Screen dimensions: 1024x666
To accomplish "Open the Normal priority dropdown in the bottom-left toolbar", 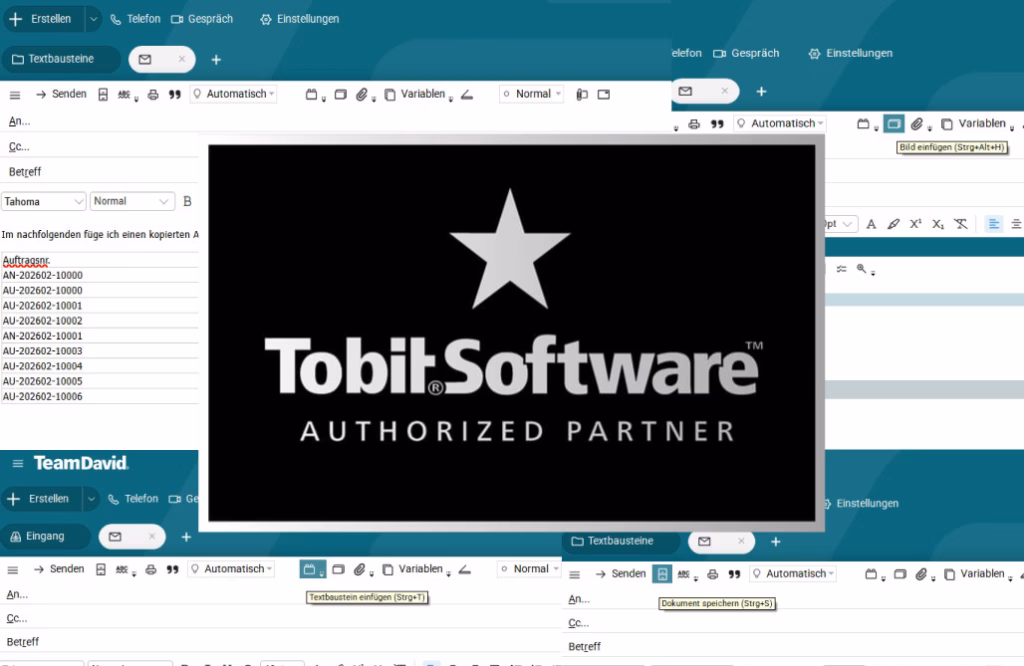I will (x=529, y=569).
